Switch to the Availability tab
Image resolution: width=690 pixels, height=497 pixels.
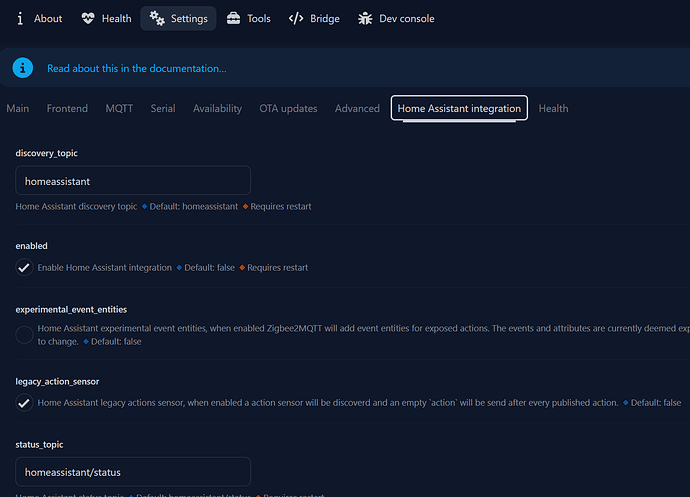217,108
